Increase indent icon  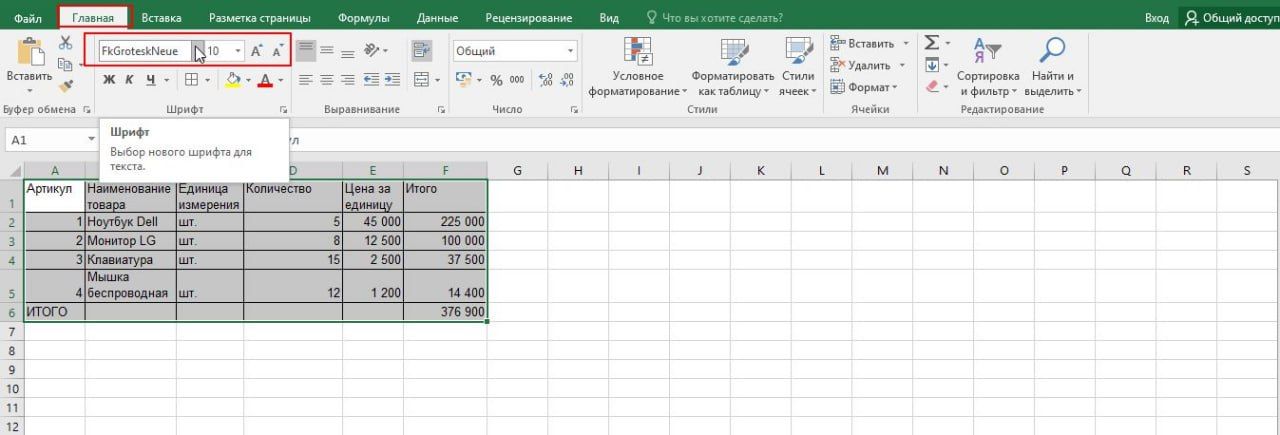(x=391, y=80)
